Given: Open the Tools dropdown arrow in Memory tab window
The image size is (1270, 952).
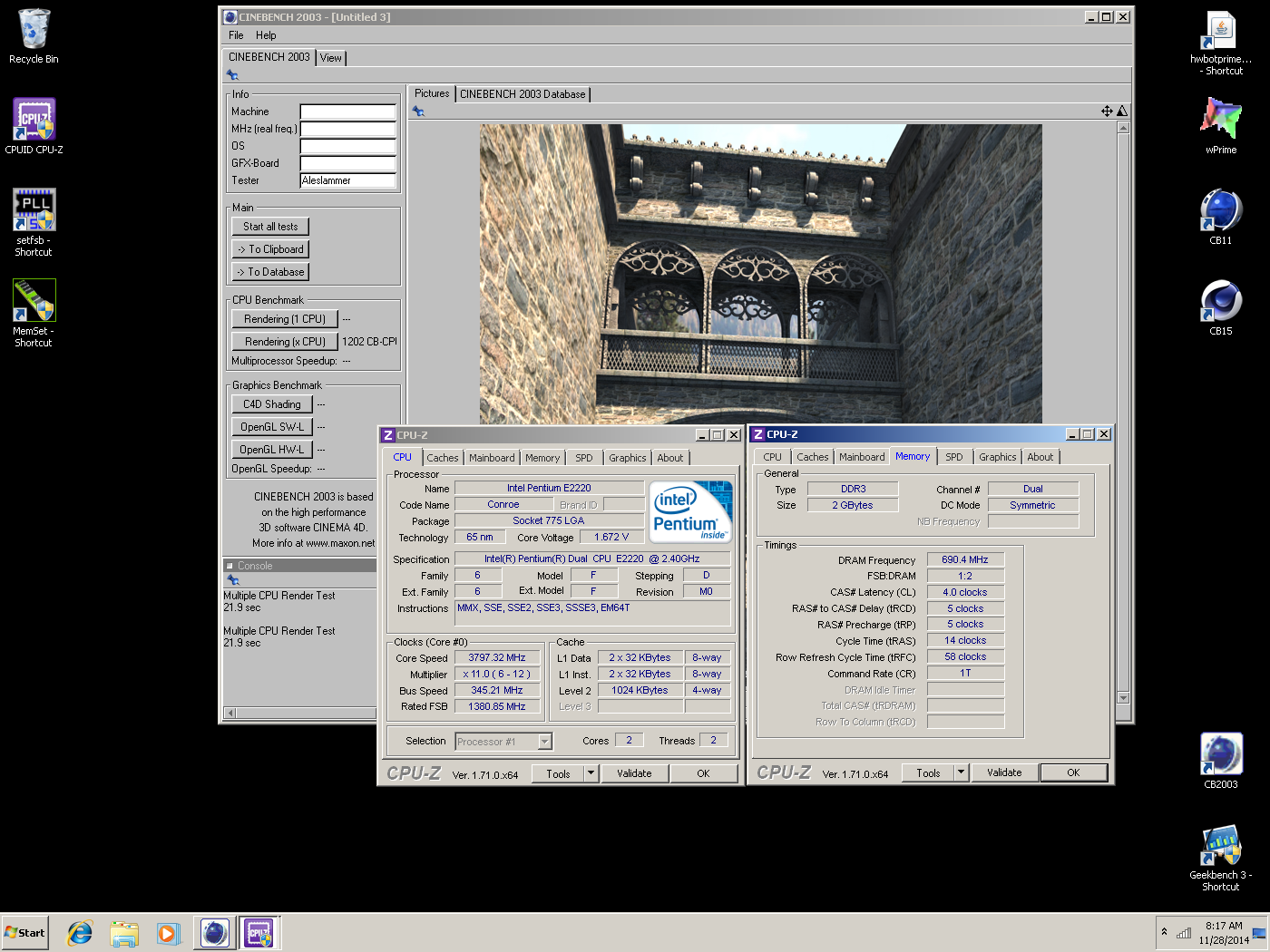Looking at the screenshot, I should [961, 772].
